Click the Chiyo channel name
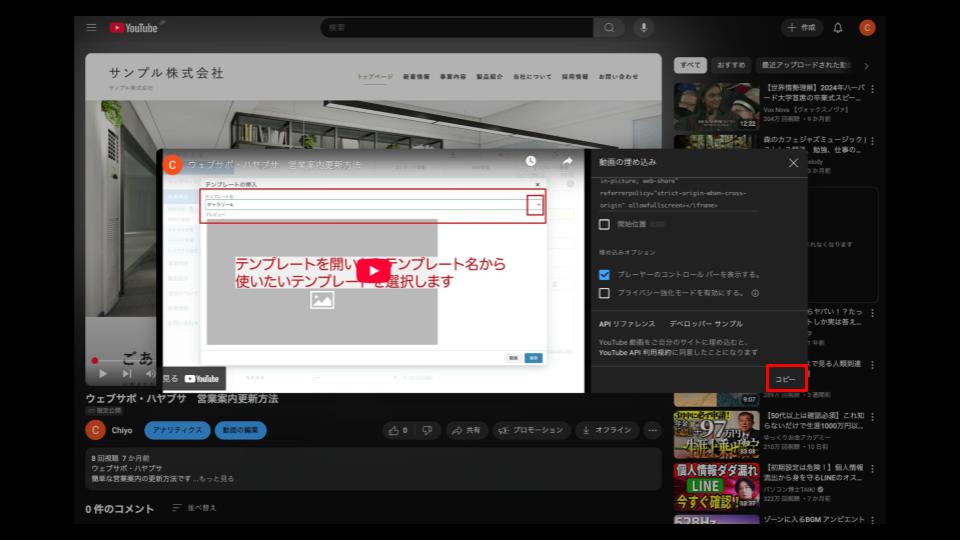The width and height of the screenshot is (960, 540). coord(122,430)
